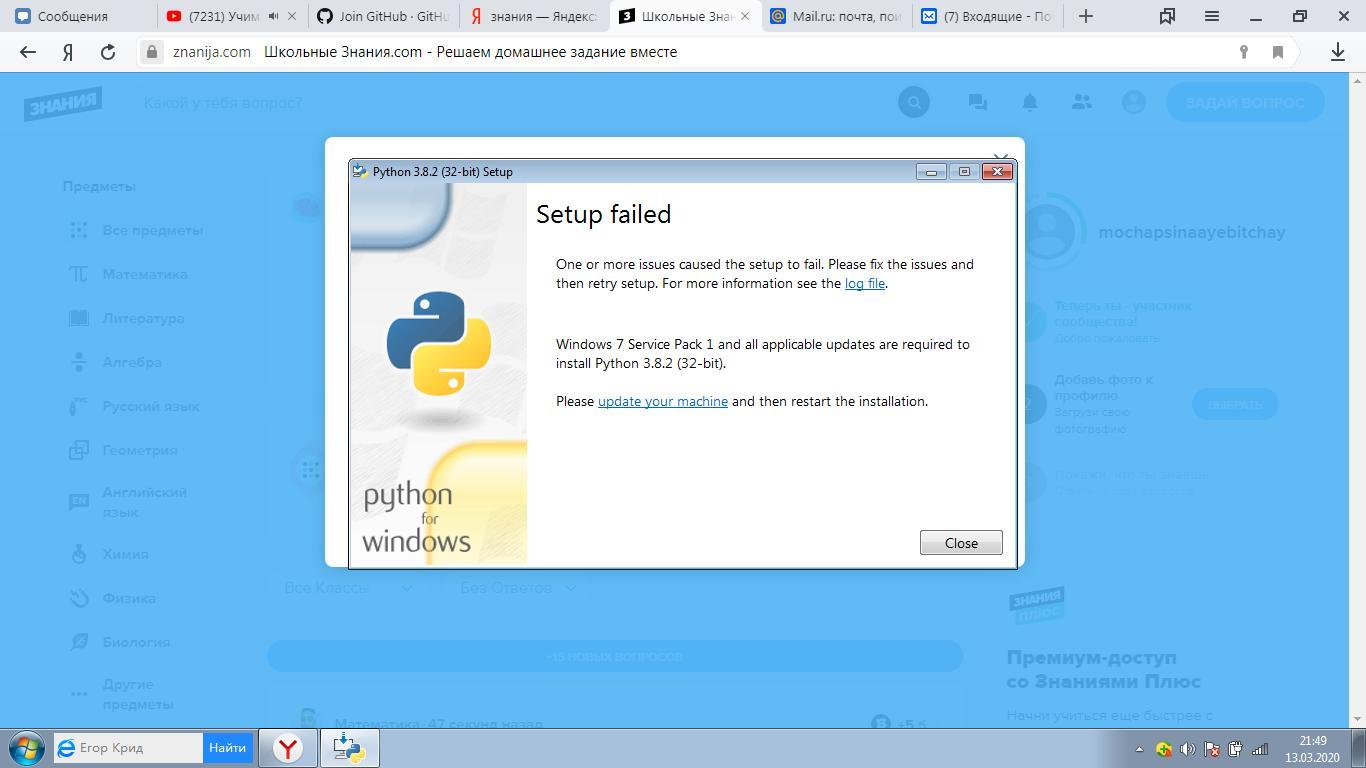Expand 'Другие предметы' in the sidebar
The height and width of the screenshot is (768, 1366).
click(137, 694)
